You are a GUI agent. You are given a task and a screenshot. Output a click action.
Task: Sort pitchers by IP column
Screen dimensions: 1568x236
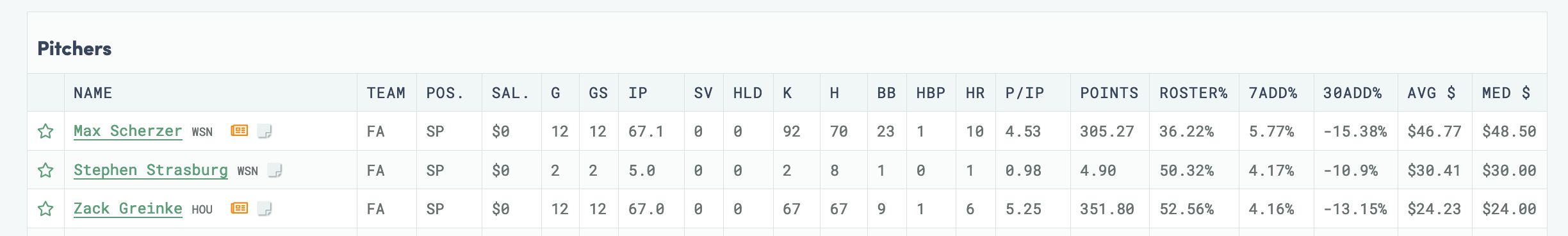(638, 93)
